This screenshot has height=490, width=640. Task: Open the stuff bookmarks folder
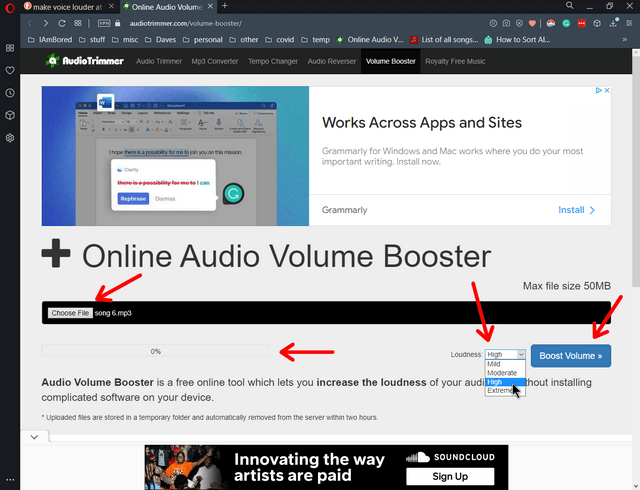92,40
